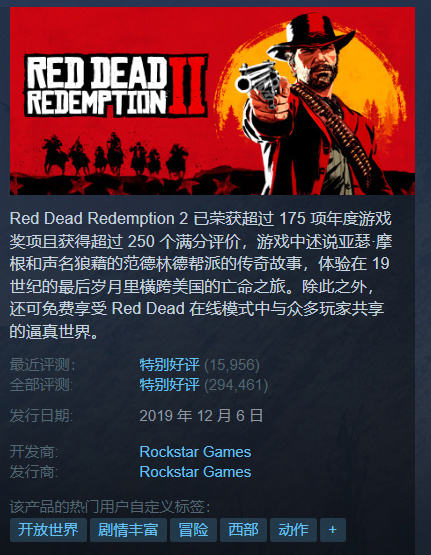Click the recent review count 15,956

(x=232, y=365)
